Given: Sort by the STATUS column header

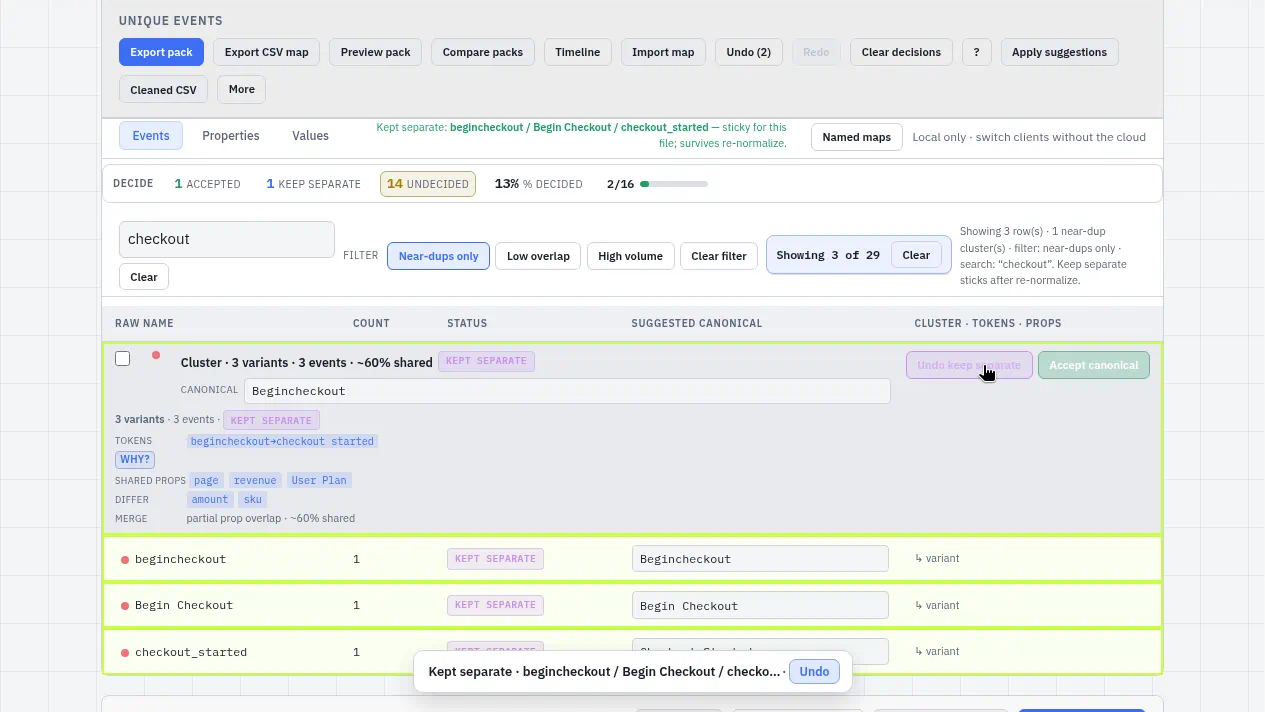Looking at the screenshot, I should (467, 323).
